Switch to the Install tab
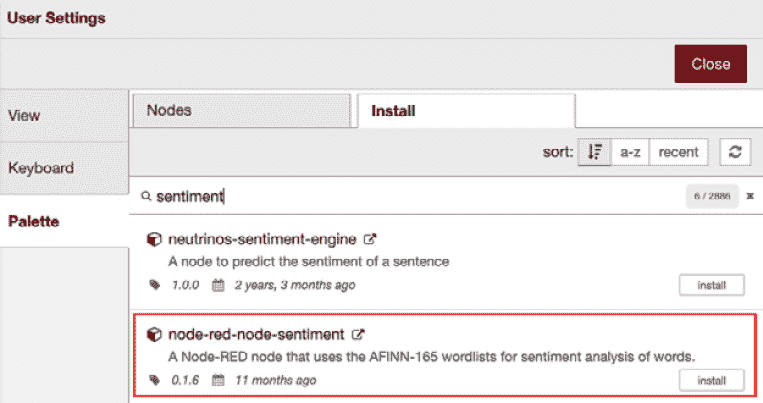The width and height of the screenshot is (763, 403). 466,111
